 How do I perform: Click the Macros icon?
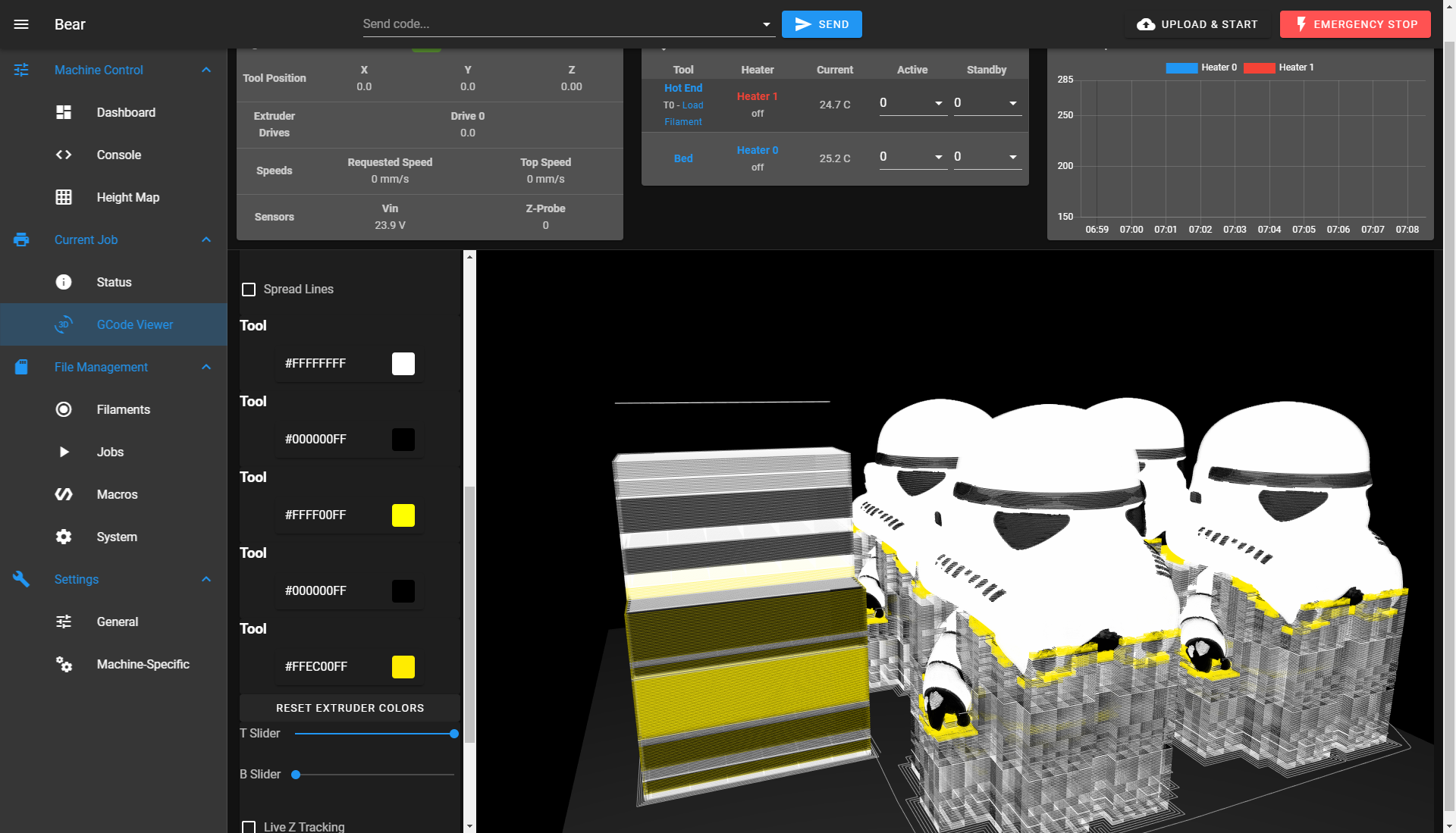tap(64, 494)
